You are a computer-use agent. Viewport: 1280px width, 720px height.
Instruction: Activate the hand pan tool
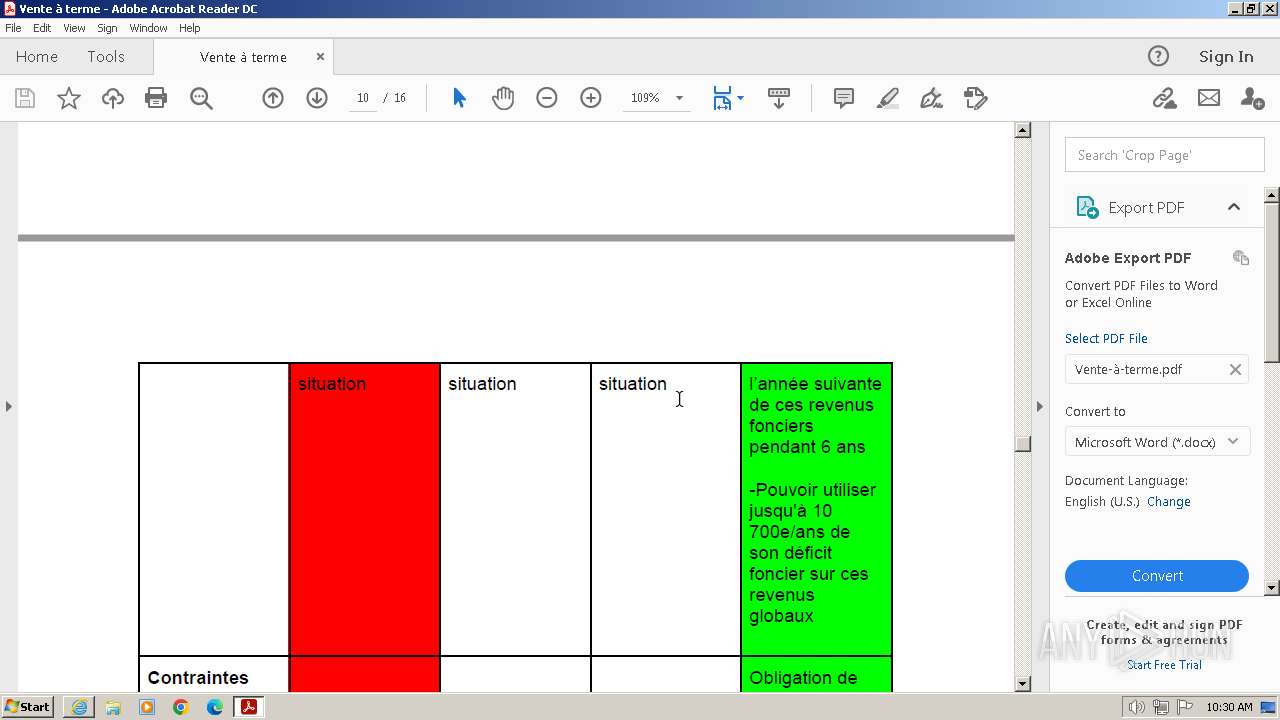503,98
